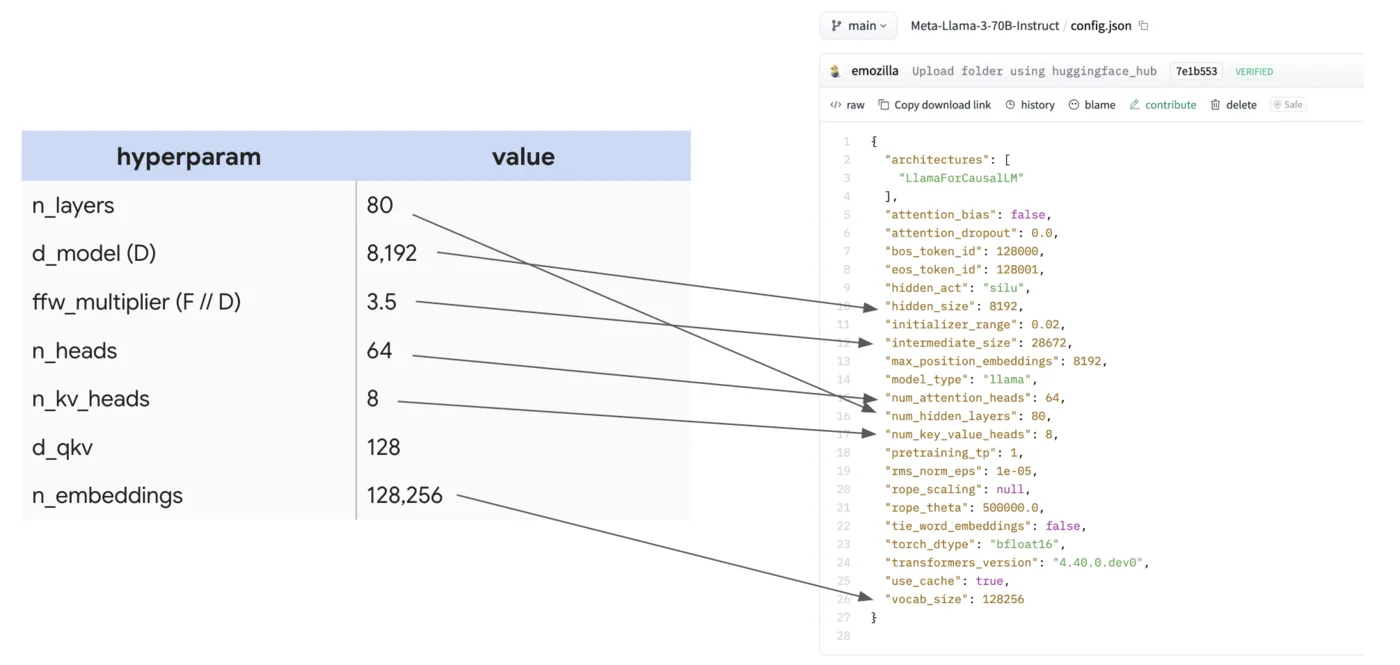This screenshot has width=1400, height=665.
Task: Click the n_embeddings row label in table
Action: (107, 496)
